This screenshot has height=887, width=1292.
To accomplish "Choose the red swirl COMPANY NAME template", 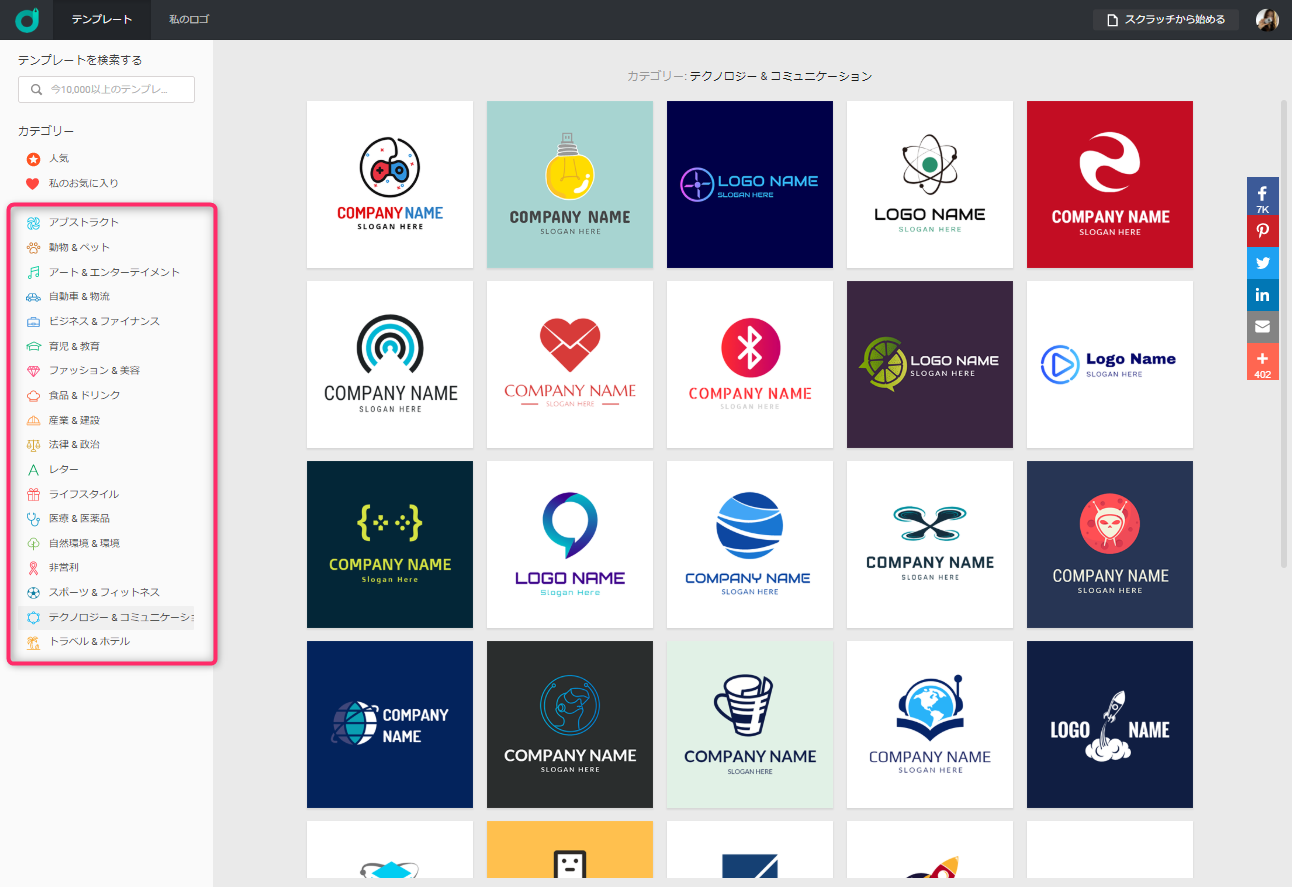I will [1110, 184].
